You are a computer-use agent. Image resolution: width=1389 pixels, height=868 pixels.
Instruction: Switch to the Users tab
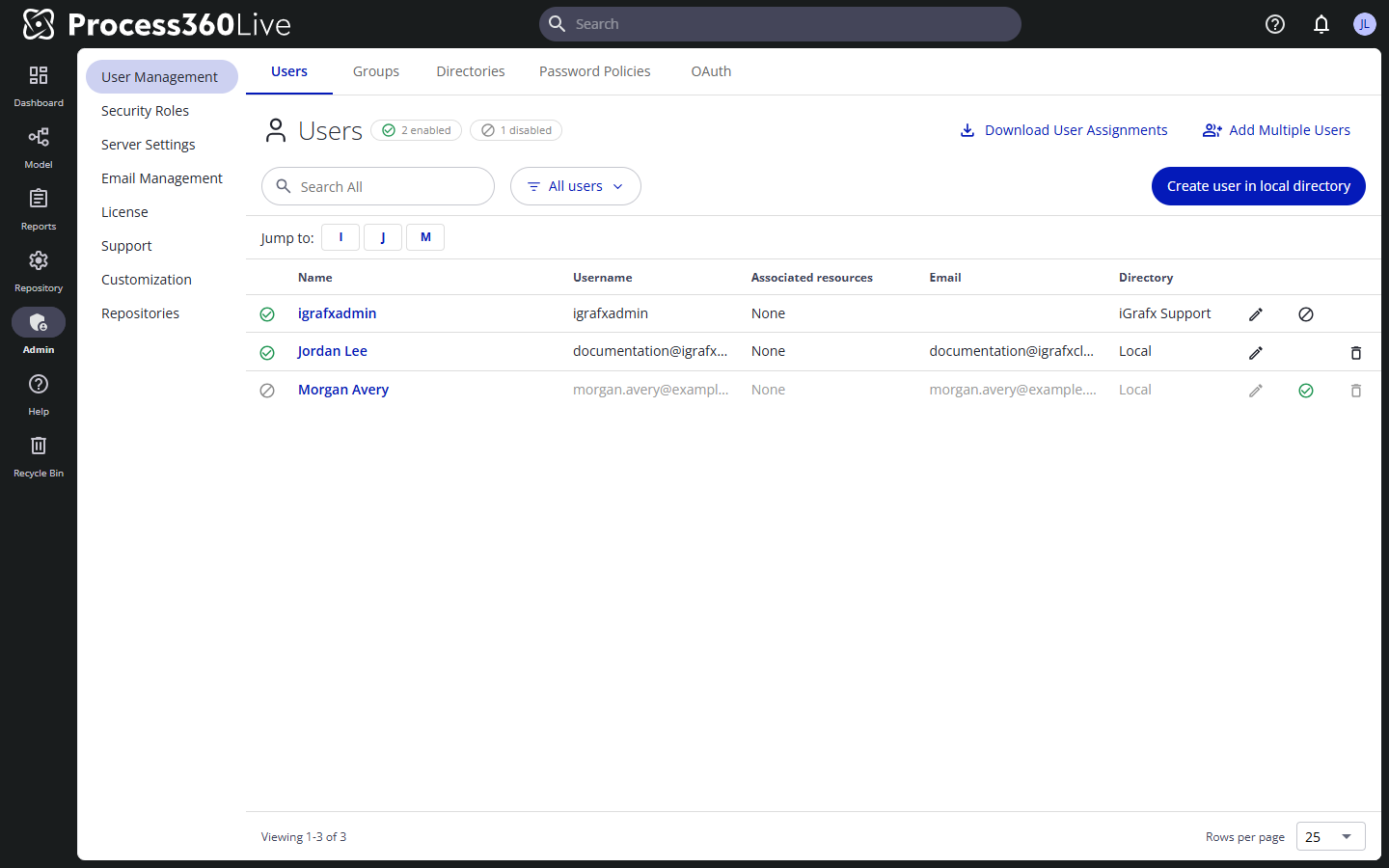[x=289, y=71]
